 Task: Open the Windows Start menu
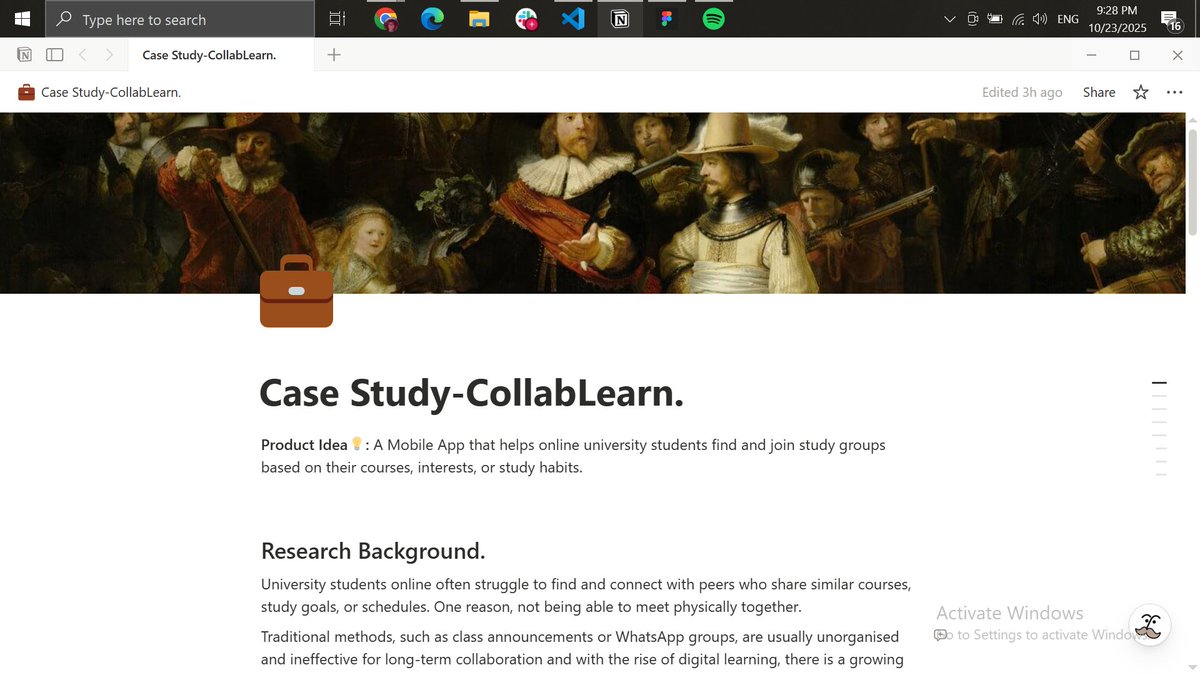pos(22,18)
